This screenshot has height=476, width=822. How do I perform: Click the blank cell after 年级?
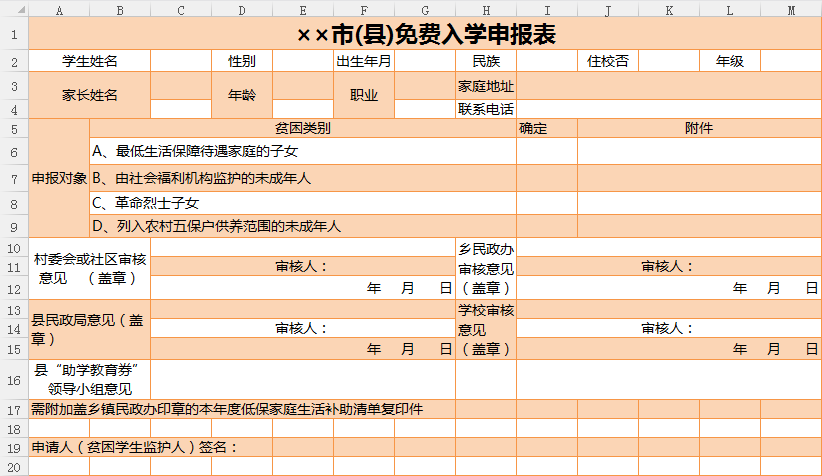tap(790, 61)
